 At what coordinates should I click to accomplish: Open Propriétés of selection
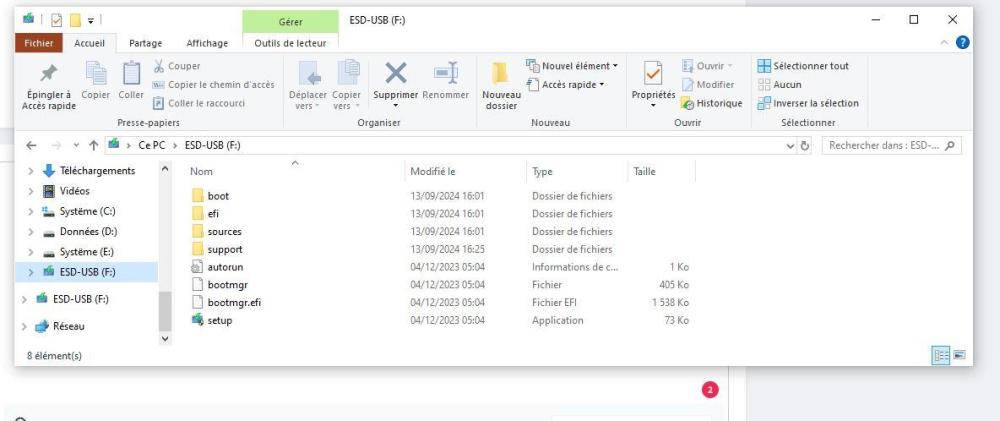[653, 86]
